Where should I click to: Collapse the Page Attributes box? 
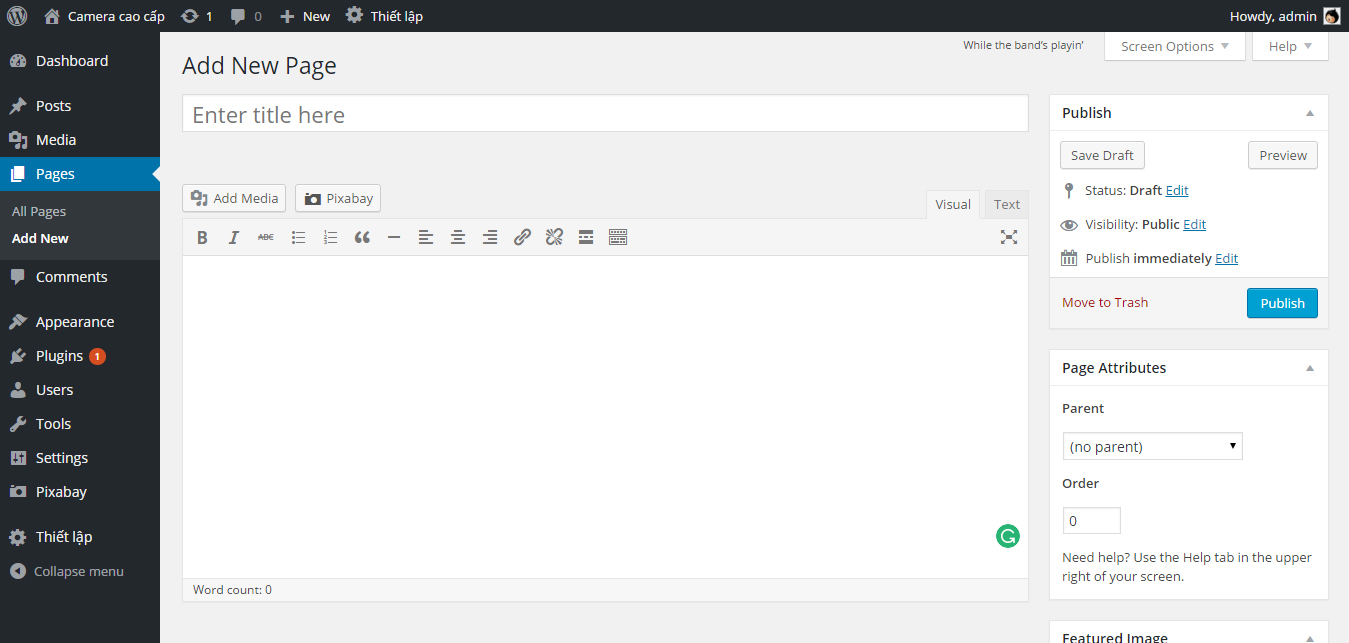pyautogui.click(x=1310, y=368)
